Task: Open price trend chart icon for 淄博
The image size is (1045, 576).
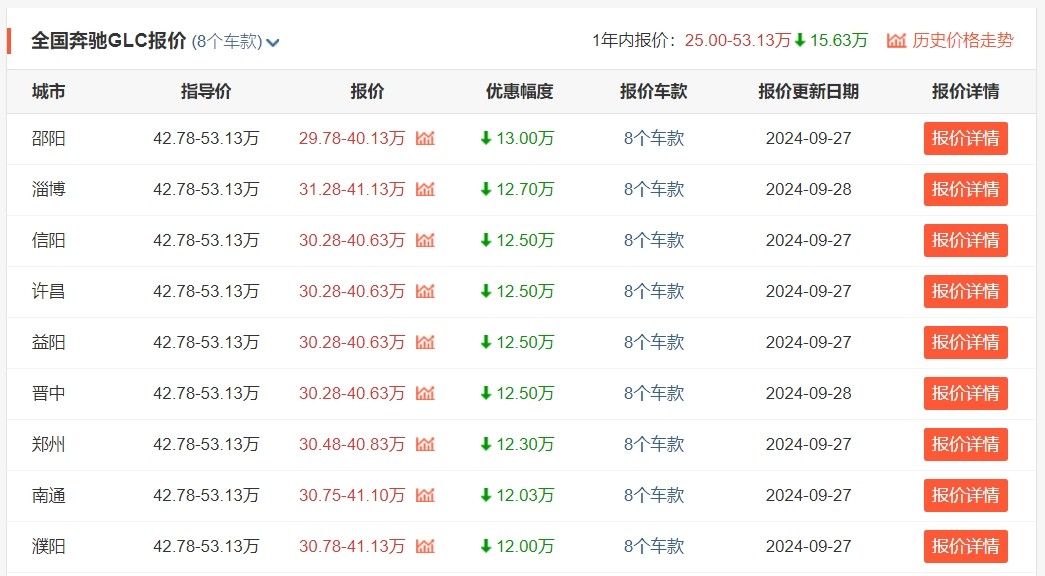Action: (x=425, y=189)
